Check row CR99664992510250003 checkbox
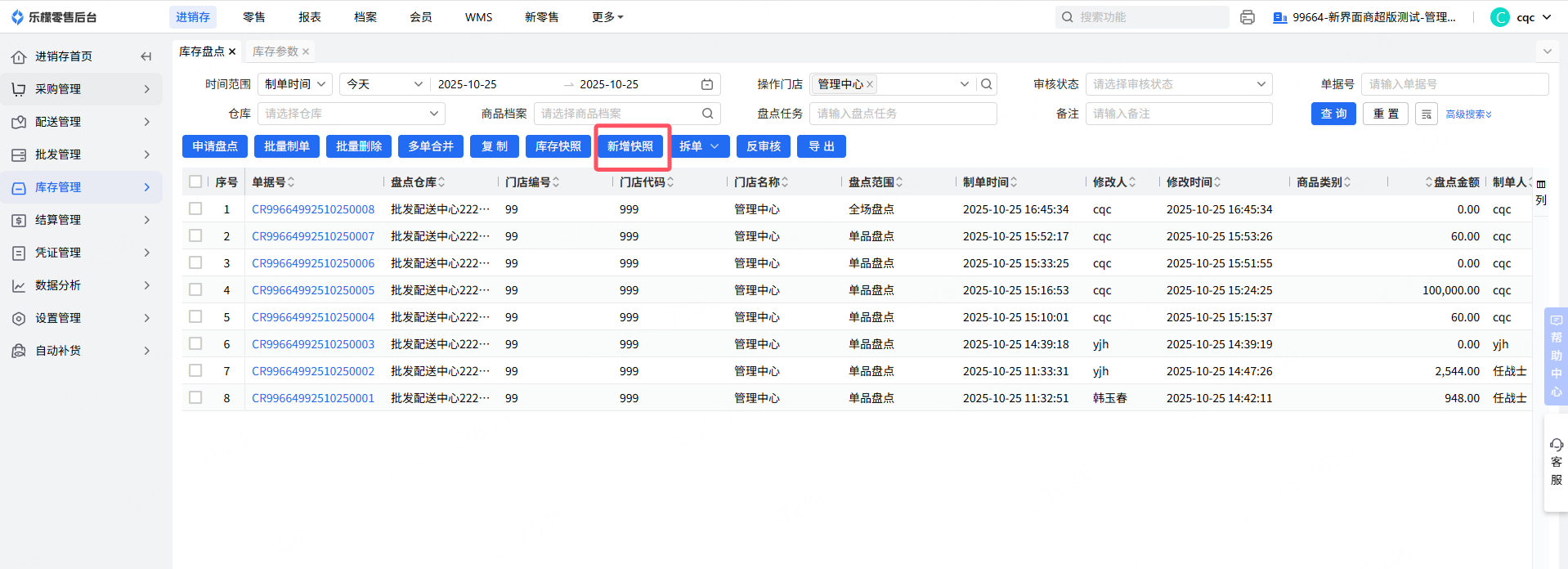This screenshot has width=1568, height=569. click(x=195, y=343)
